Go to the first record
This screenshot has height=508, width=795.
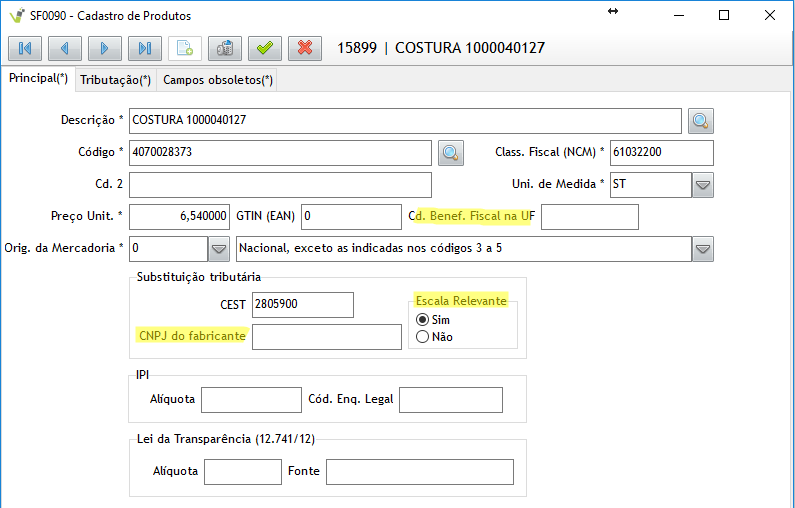click(25, 48)
